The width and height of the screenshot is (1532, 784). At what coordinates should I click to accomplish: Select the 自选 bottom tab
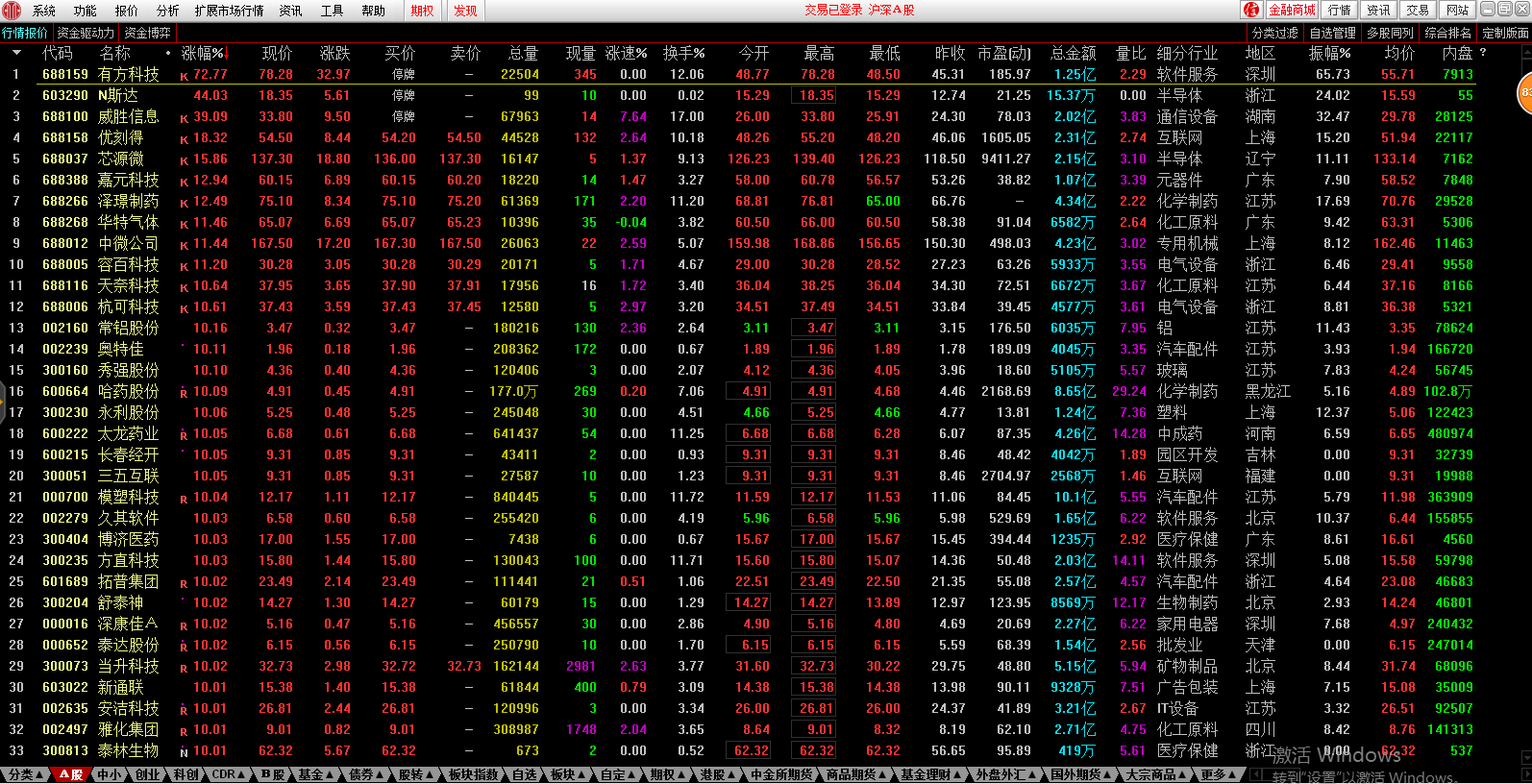point(524,774)
